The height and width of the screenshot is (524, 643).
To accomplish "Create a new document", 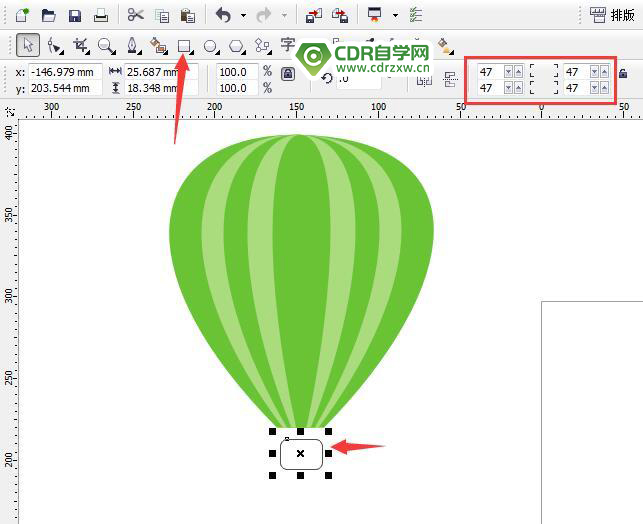I will point(22,16).
